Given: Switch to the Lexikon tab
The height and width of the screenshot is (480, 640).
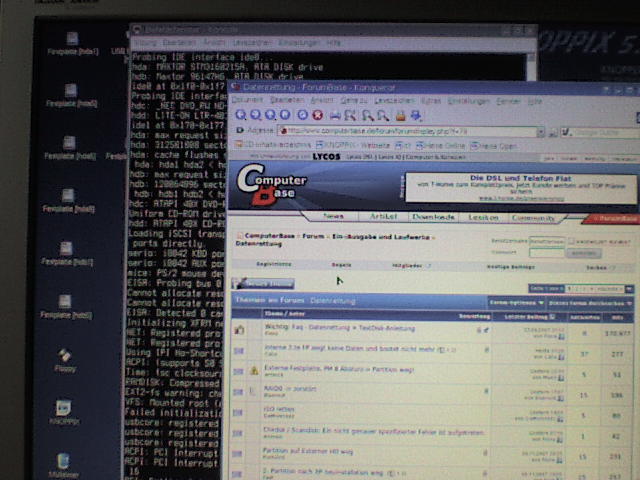Looking at the screenshot, I should click(483, 218).
